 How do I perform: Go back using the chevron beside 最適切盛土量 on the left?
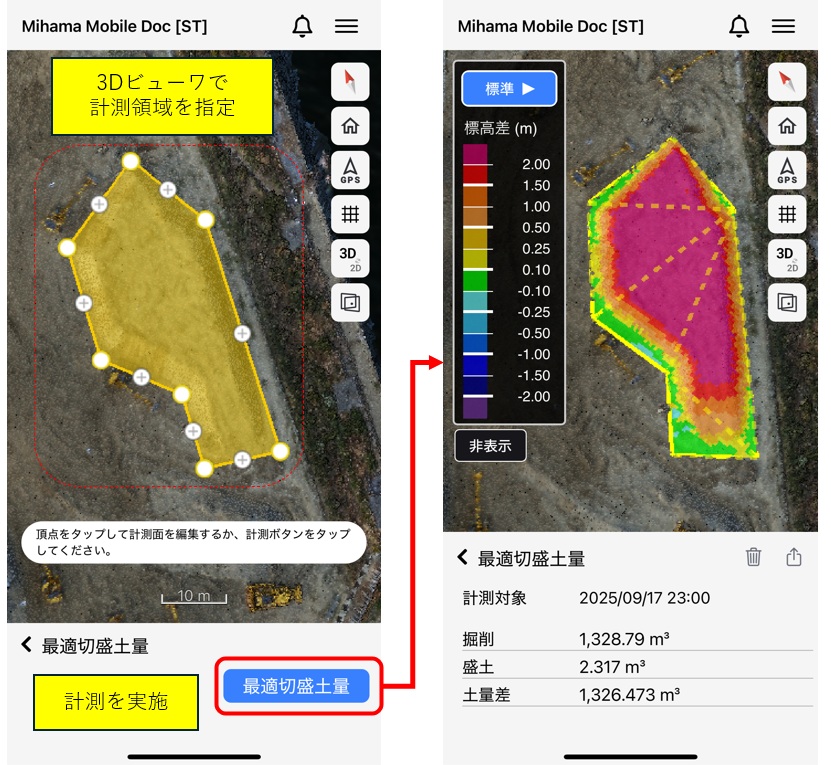[26, 645]
